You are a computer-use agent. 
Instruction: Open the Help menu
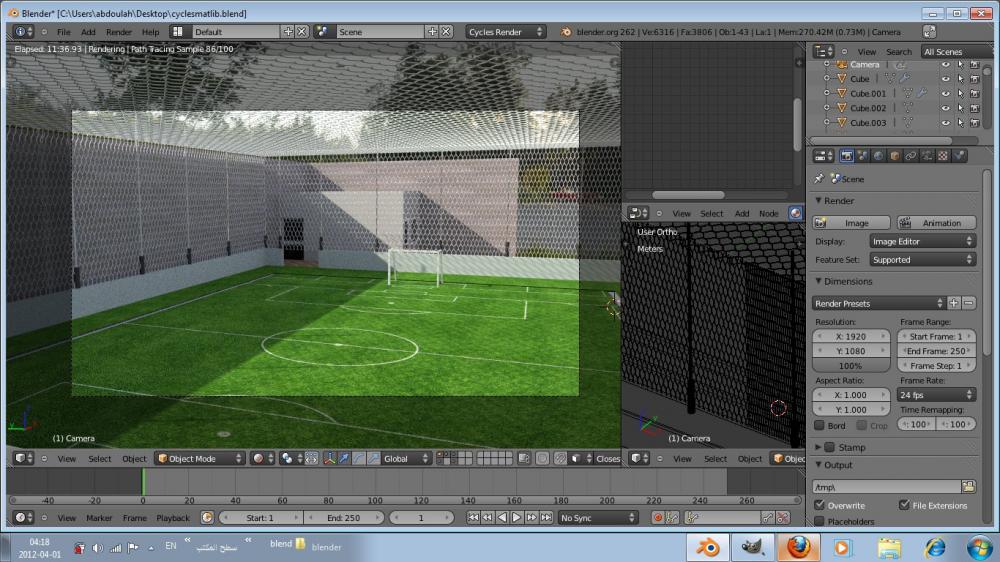point(151,31)
